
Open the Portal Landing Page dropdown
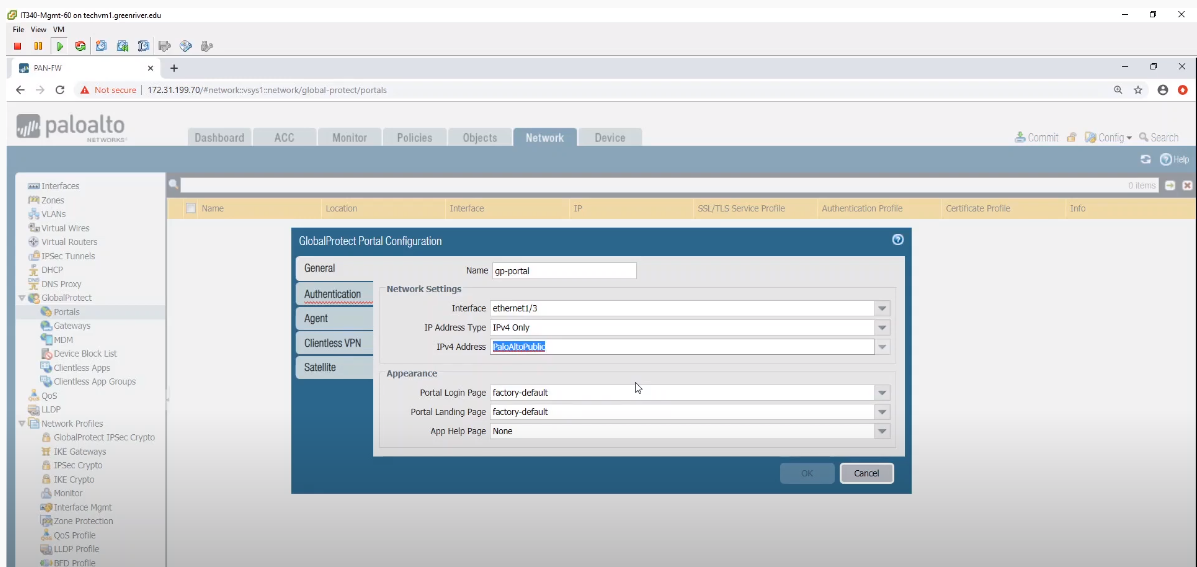tap(882, 412)
